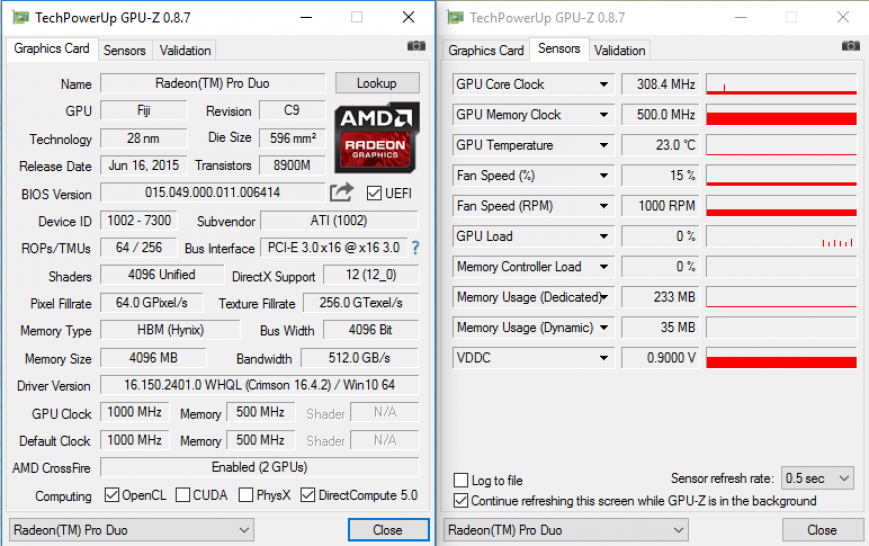Click the GPU Load sensor graph
The width and height of the screenshot is (869, 546).
pos(781,236)
